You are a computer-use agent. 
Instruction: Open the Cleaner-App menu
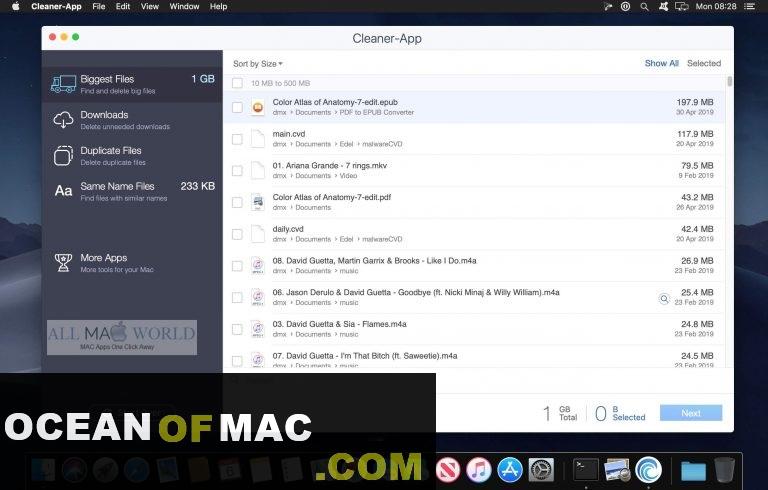pos(56,6)
